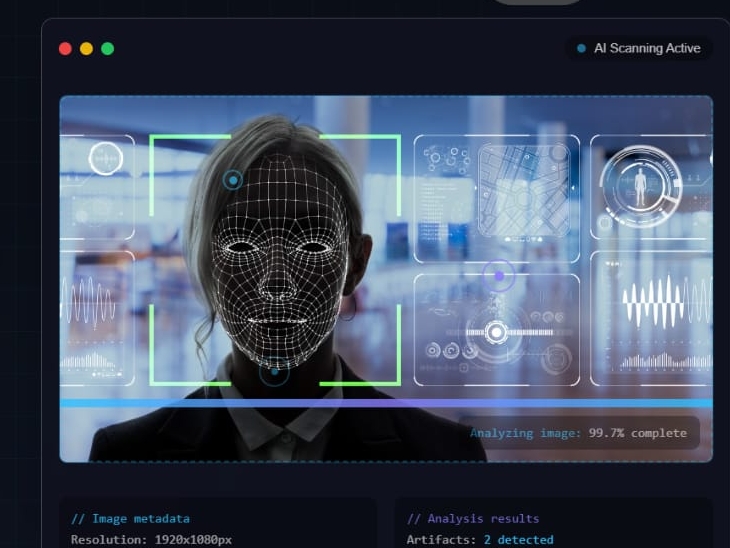Select the Analysis results section header

[473, 519]
